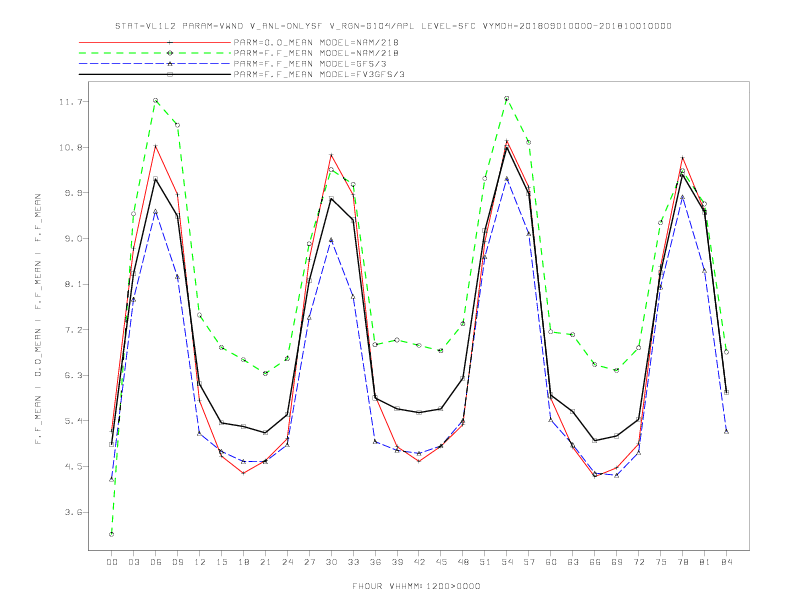
Task: Click x-axis forecast hour label 12
Action: pos(200,562)
